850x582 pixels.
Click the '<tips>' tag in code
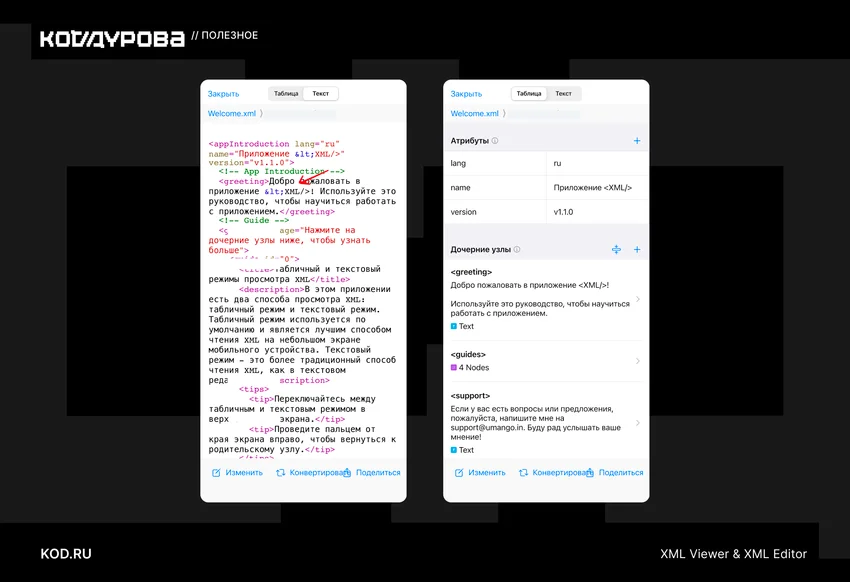click(254, 389)
